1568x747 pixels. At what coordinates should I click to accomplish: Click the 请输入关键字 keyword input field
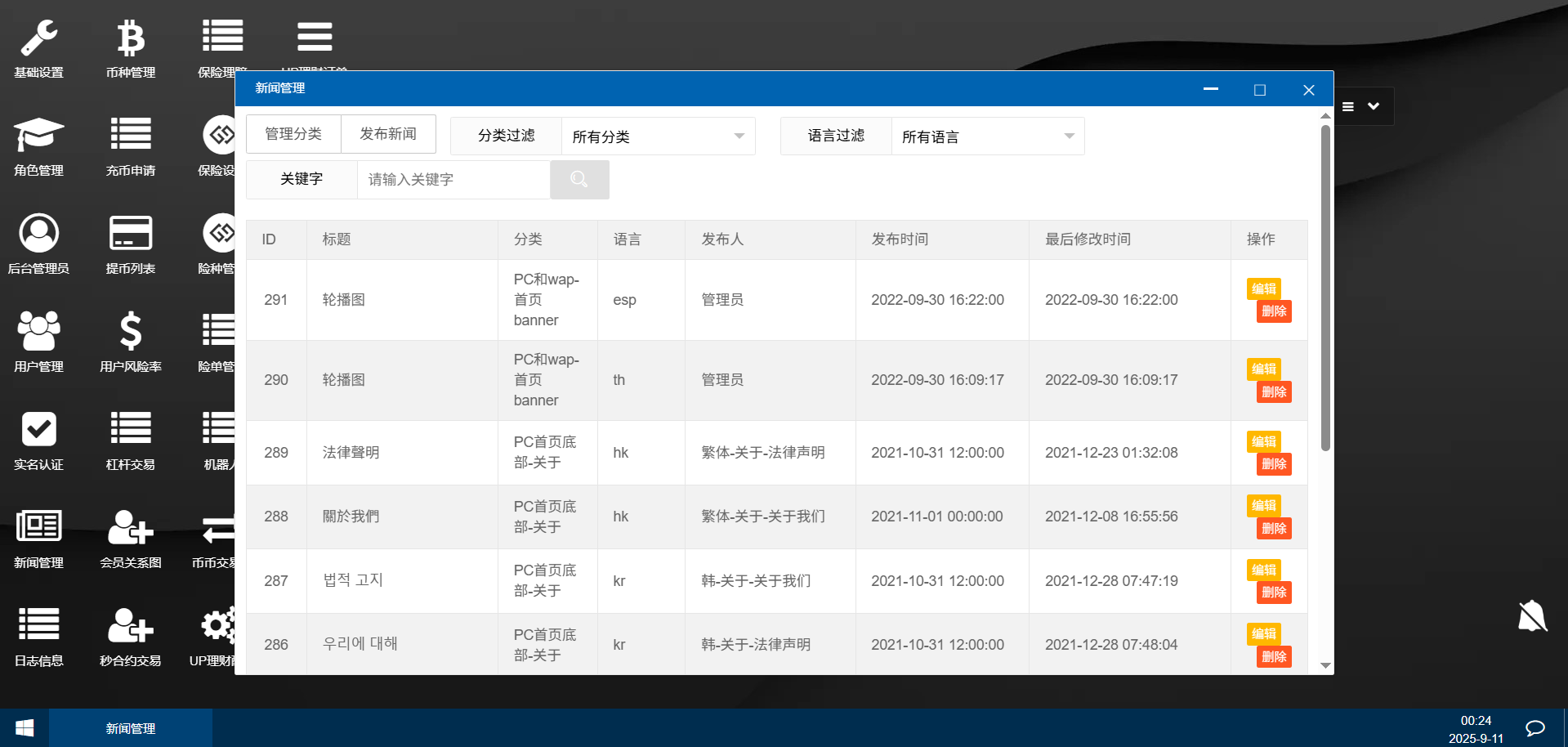pyautogui.click(x=453, y=180)
